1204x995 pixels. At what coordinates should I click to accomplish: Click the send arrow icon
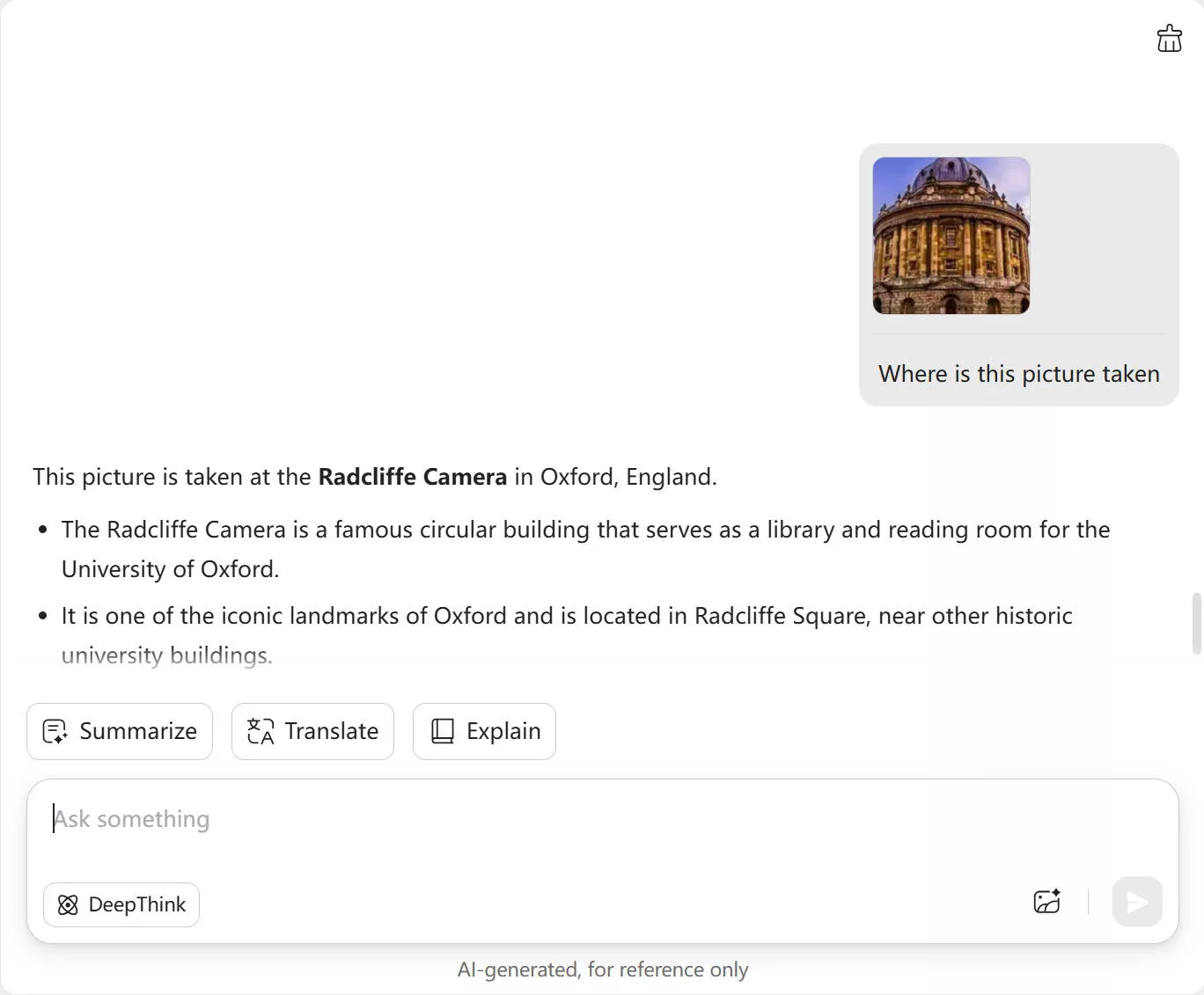[x=1136, y=902]
